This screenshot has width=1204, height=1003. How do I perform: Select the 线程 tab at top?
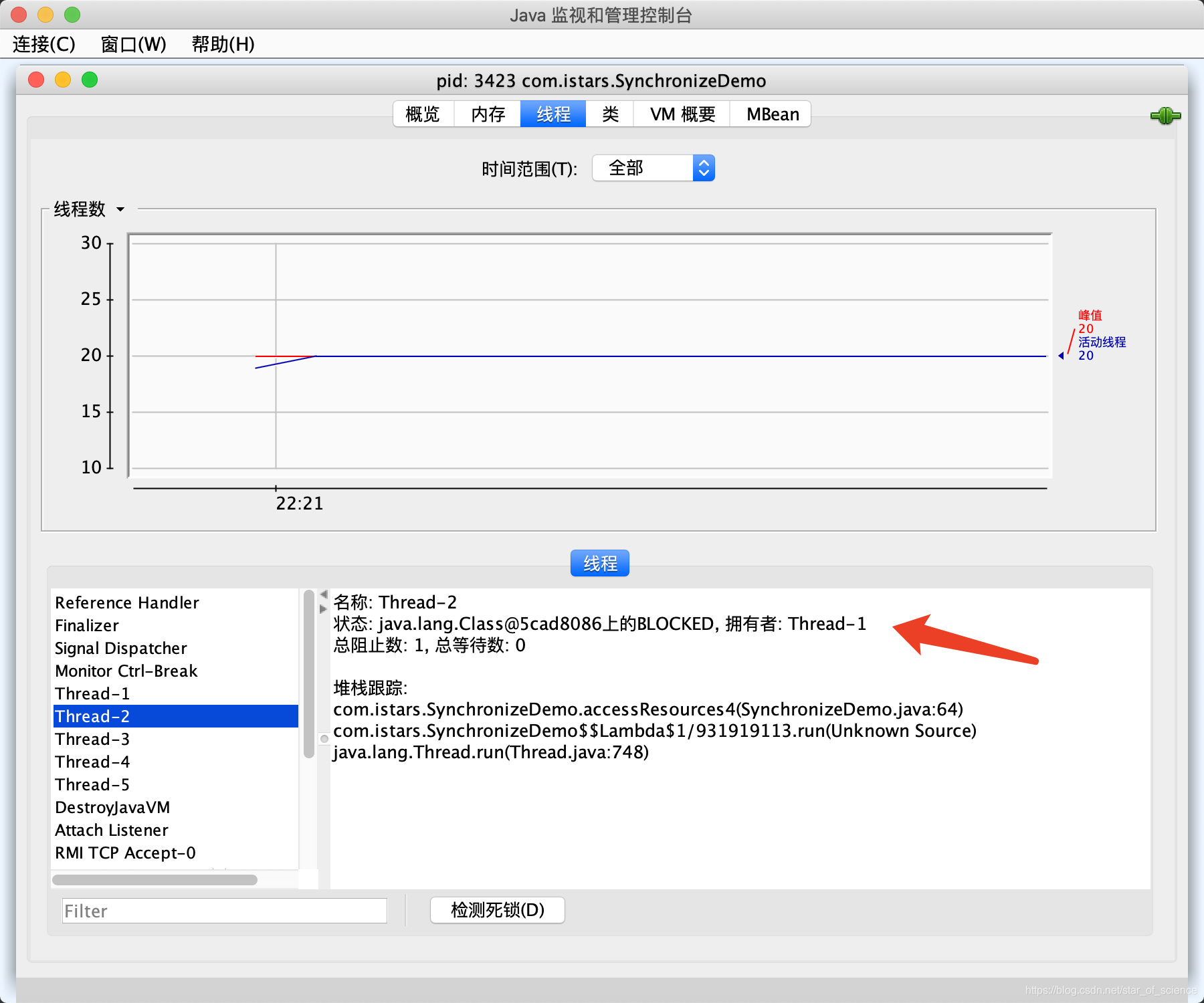(553, 114)
